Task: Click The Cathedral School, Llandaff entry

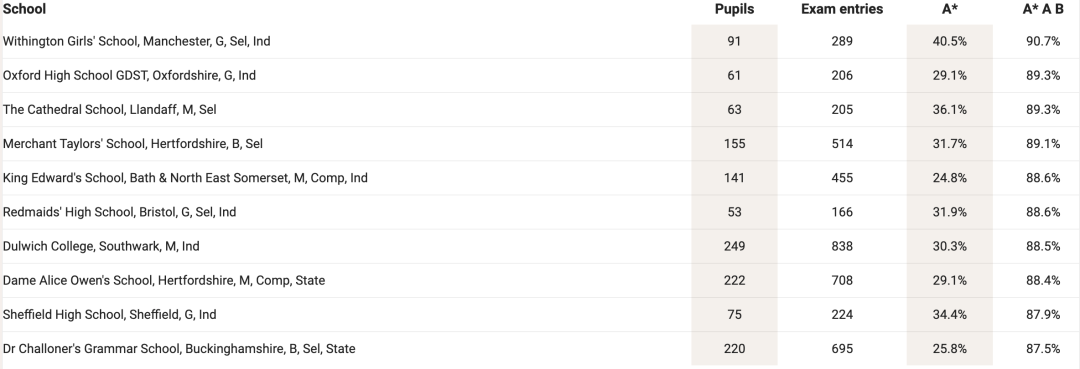Action: click(x=110, y=109)
